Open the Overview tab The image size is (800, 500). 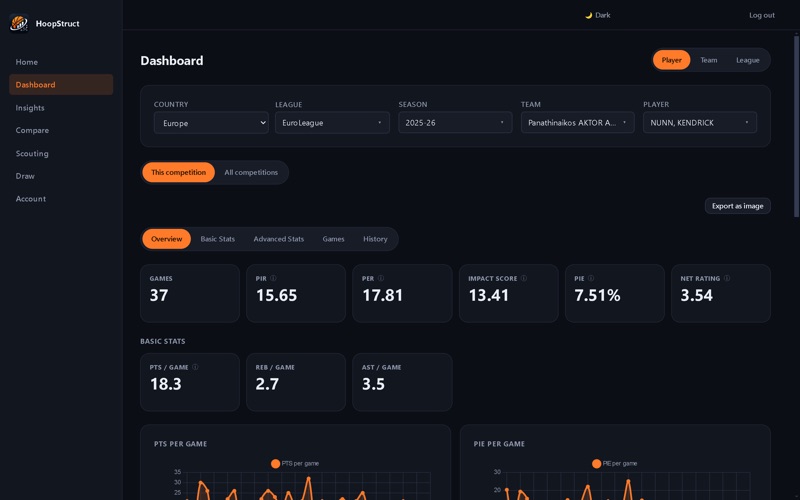click(166, 239)
